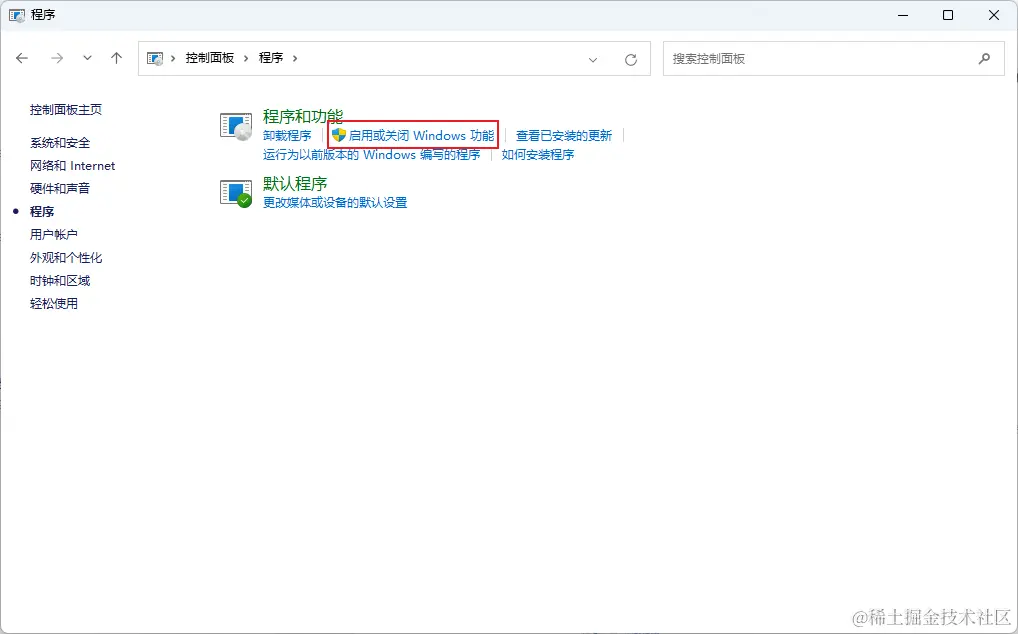
Task: Open the 程序和功能 heading link
Action: click(x=303, y=117)
